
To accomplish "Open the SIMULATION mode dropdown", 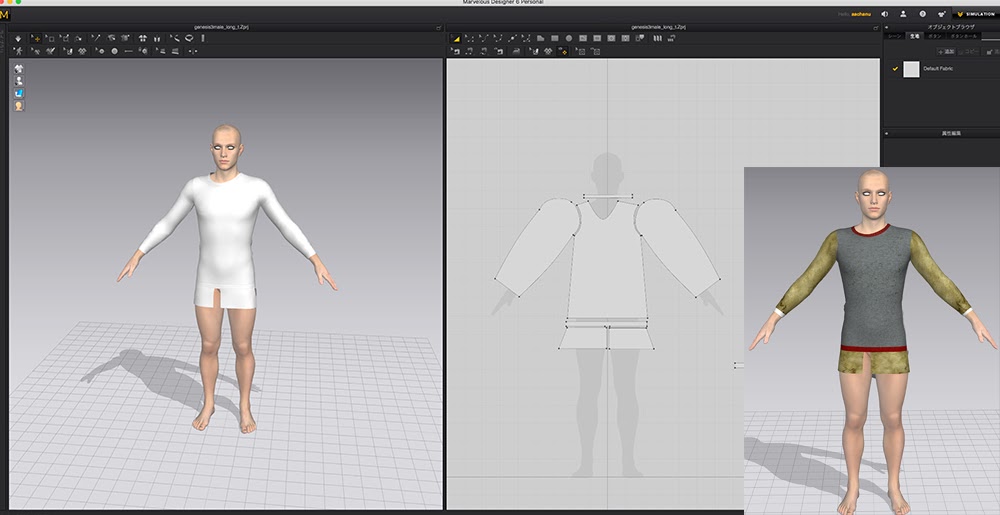I will pos(974,14).
